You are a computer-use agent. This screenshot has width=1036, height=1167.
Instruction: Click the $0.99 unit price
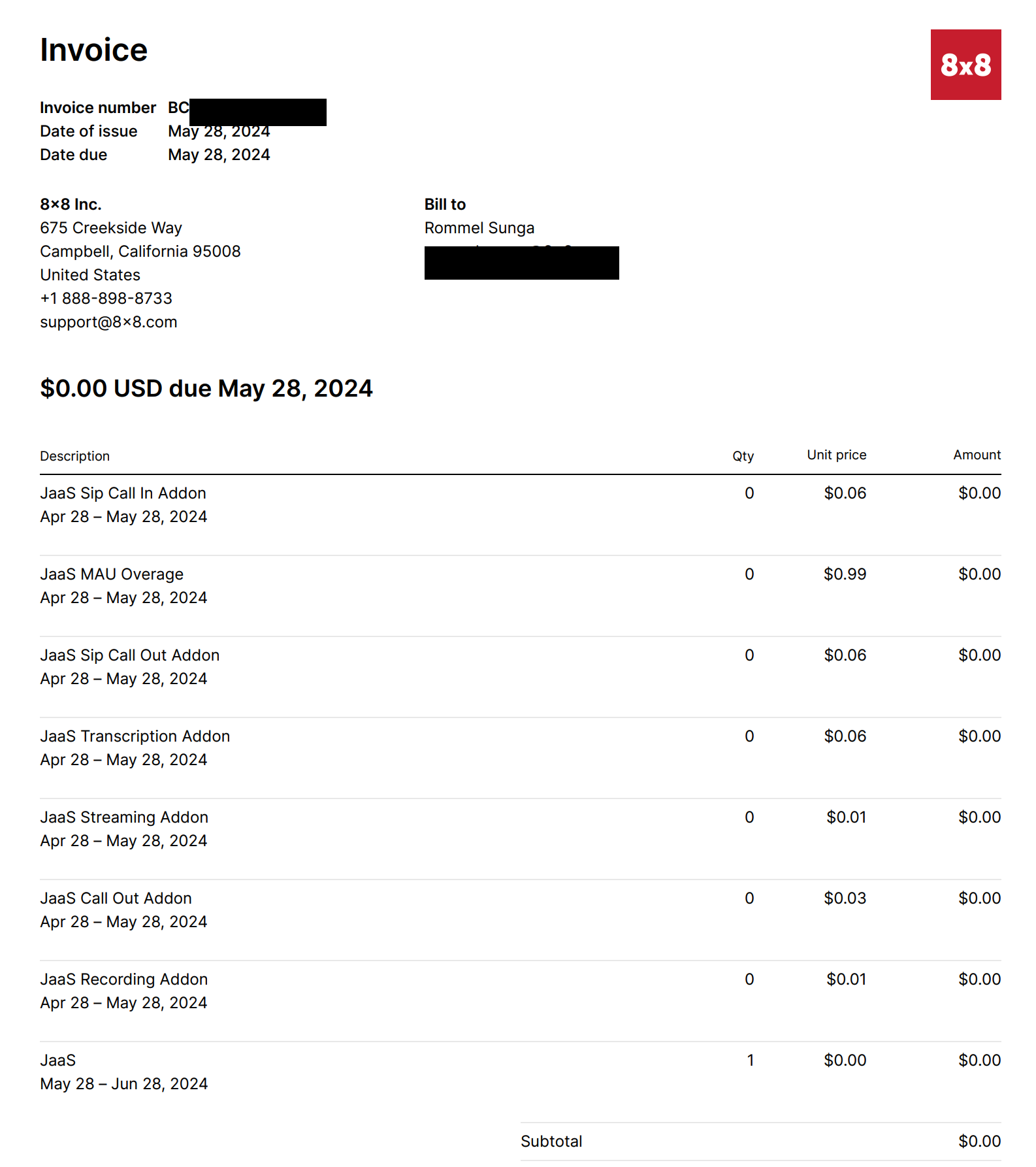(845, 574)
